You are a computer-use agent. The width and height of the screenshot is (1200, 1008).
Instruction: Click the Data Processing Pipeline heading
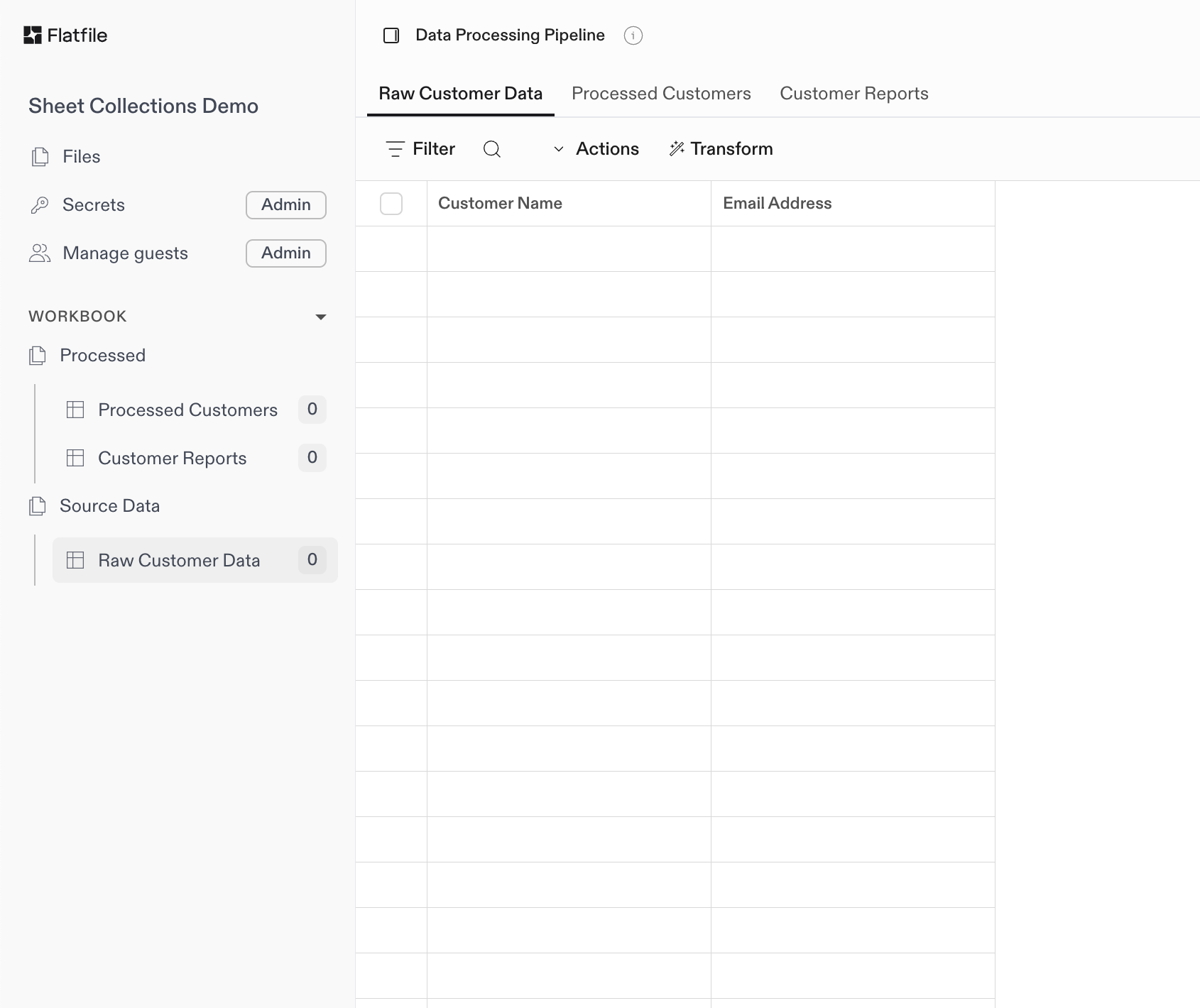(x=511, y=35)
